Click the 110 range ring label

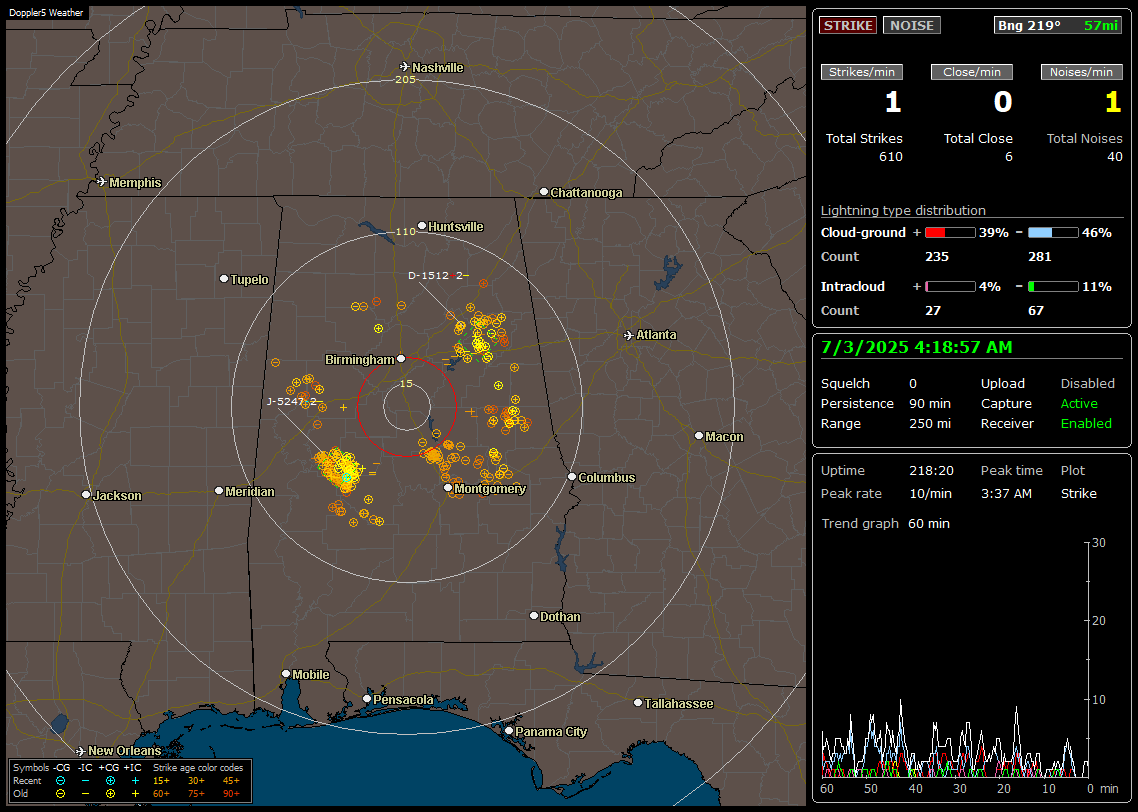pyautogui.click(x=405, y=231)
